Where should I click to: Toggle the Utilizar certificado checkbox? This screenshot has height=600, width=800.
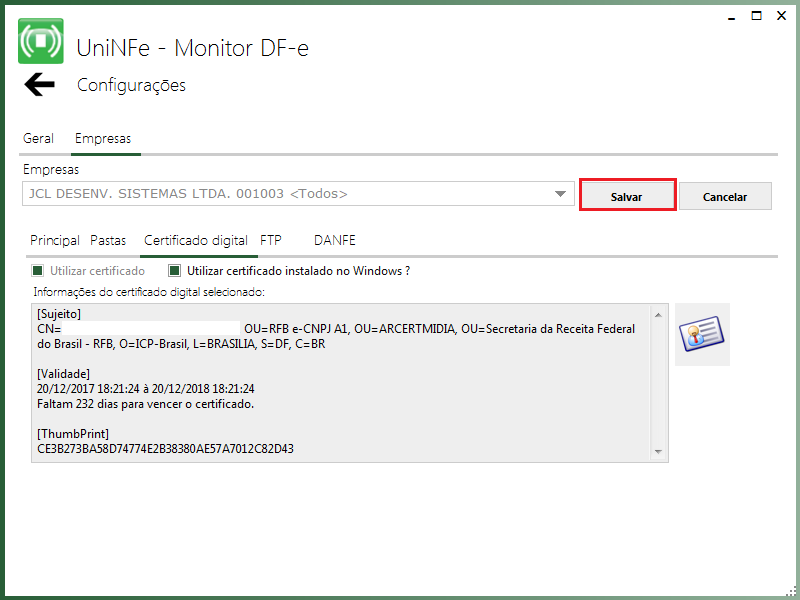click(x=37, y=270)
